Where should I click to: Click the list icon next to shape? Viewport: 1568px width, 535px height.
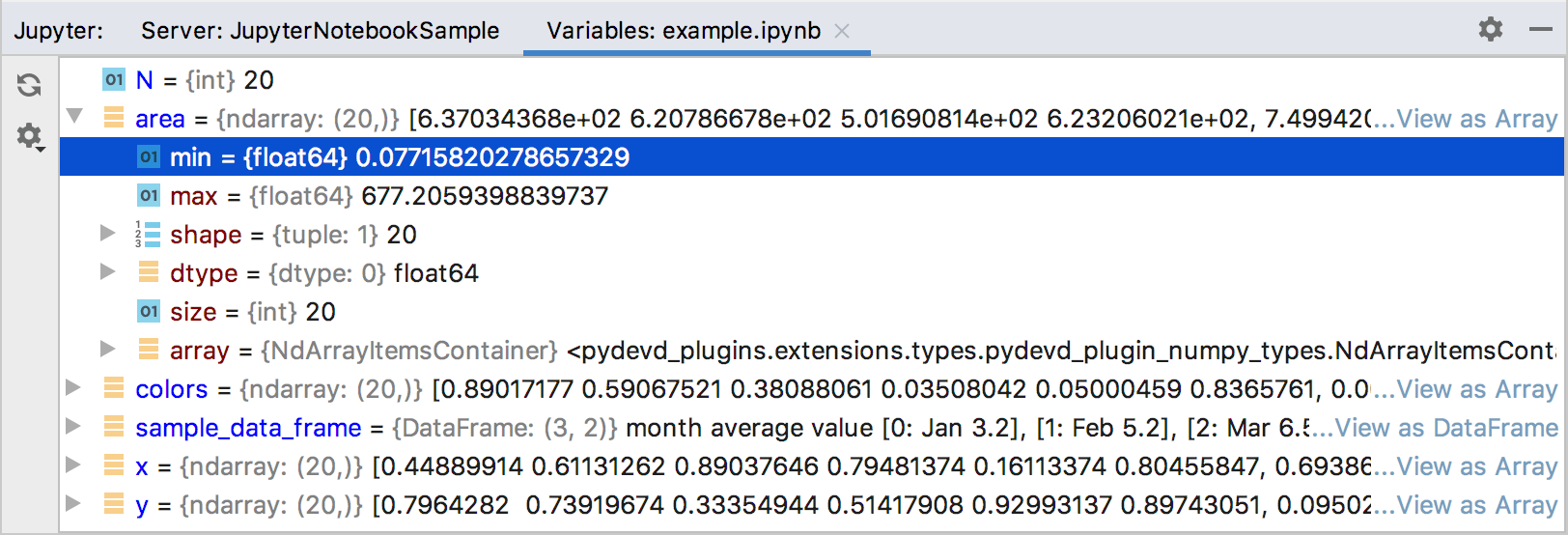click(x=148, y=235)
